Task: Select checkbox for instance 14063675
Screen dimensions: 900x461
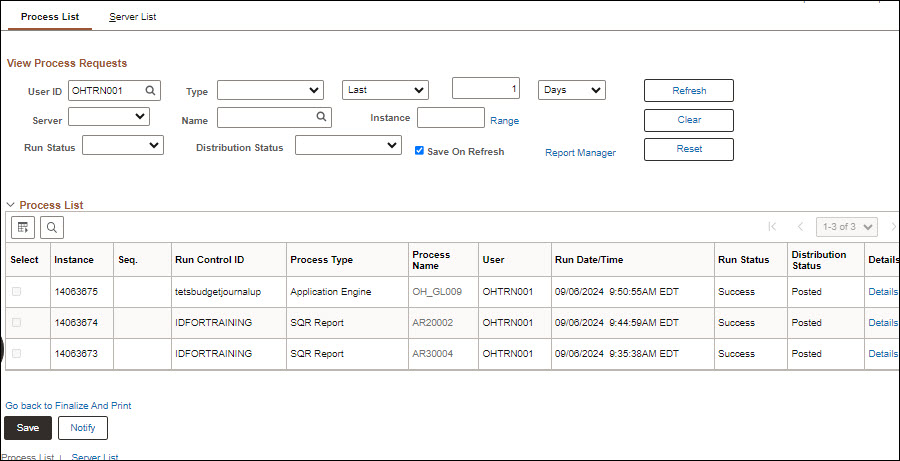Action: (15, 292)
